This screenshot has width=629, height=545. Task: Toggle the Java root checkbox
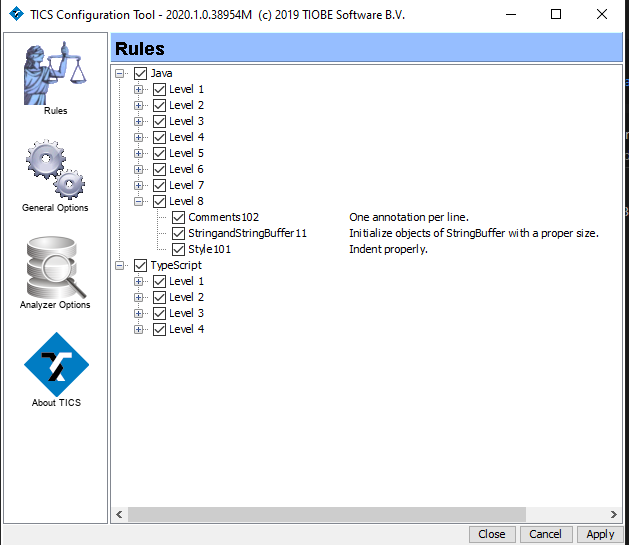[140, 73]
